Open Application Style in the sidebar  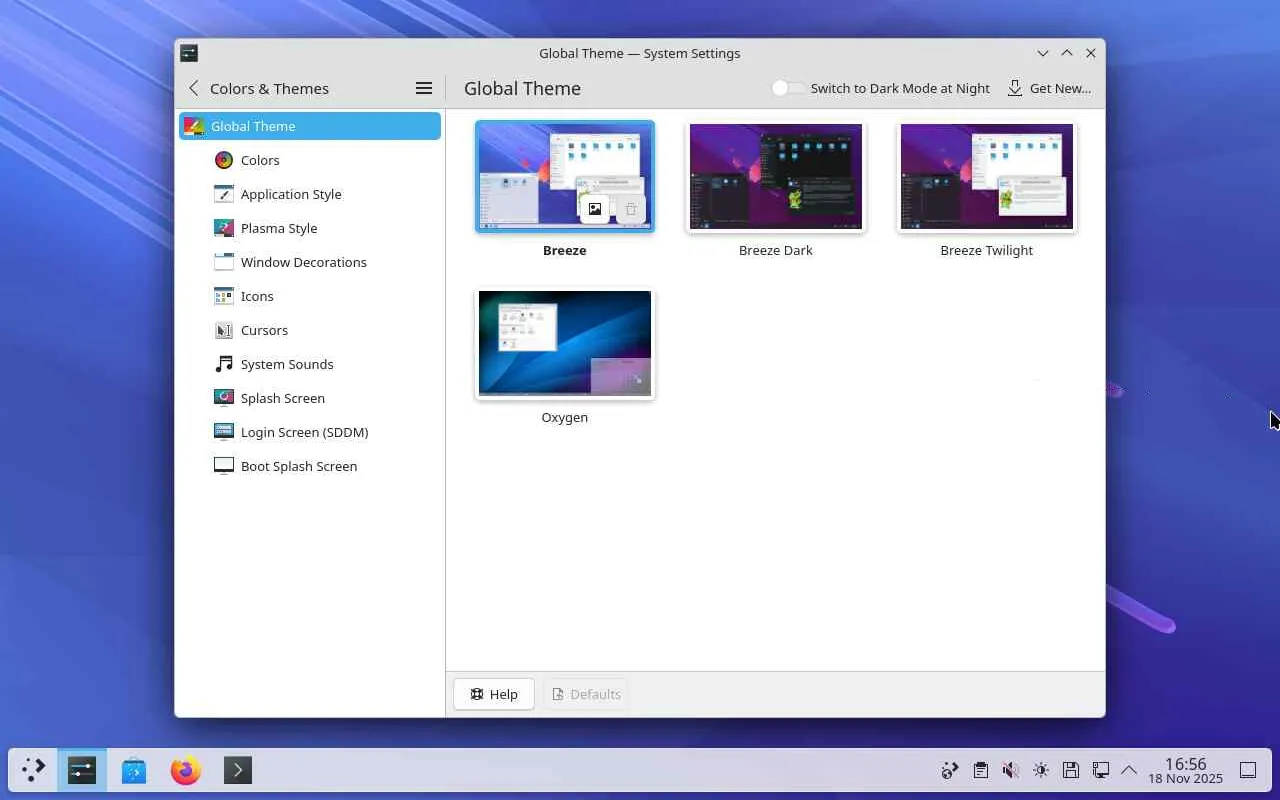coord(310,194)
